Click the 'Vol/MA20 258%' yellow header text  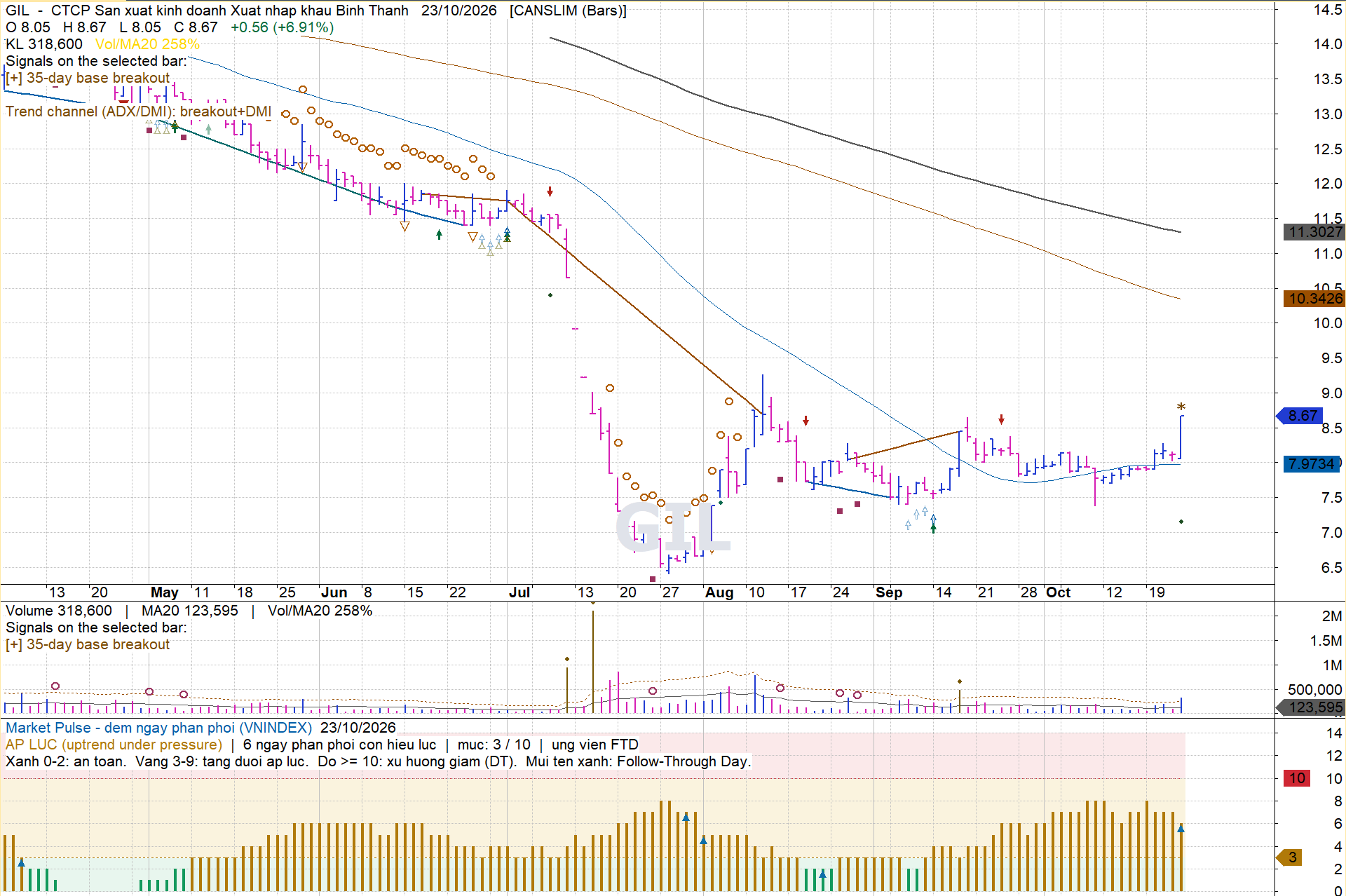147,44
